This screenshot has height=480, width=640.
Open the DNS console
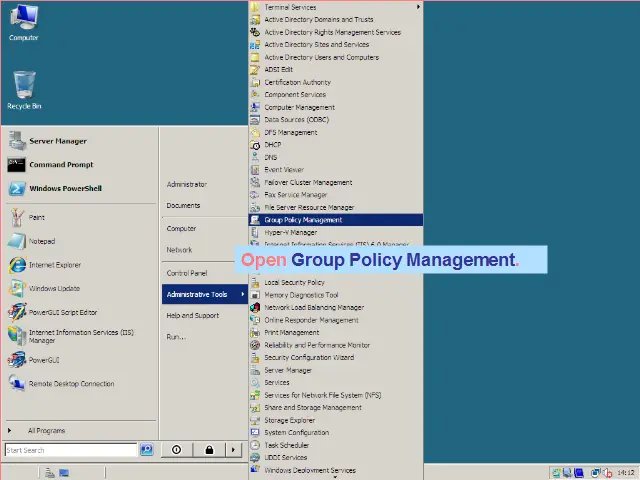336,157
